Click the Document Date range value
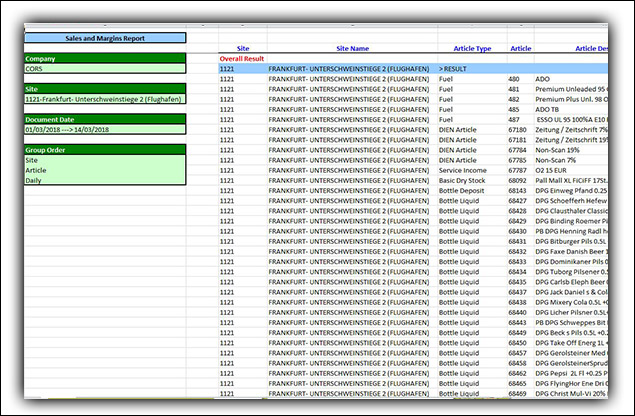635x416 pixels. click(x=105, y=129)
